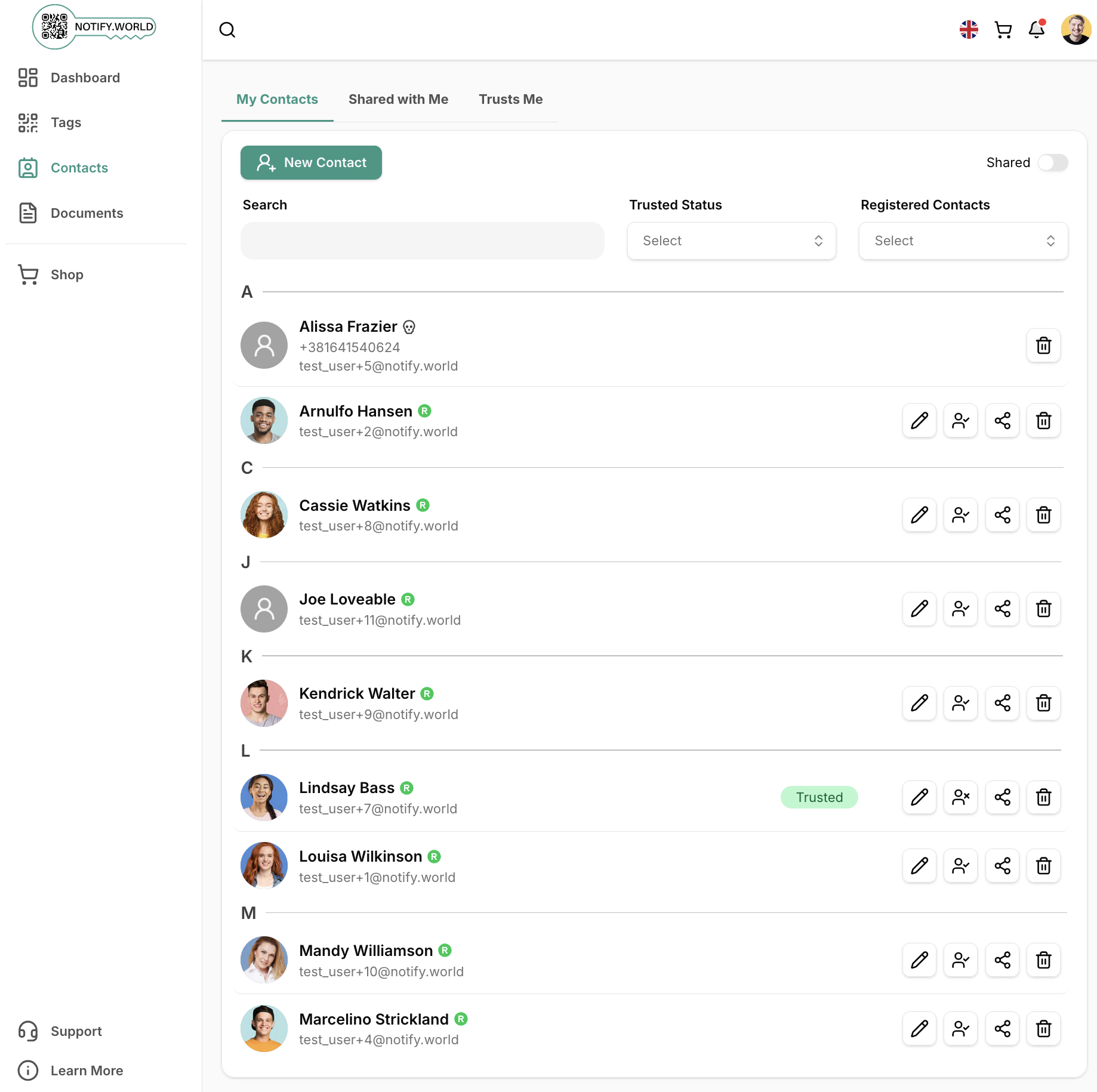Click the UK flag language icon
This screenshot has width=1097, height=1092.
969,29
